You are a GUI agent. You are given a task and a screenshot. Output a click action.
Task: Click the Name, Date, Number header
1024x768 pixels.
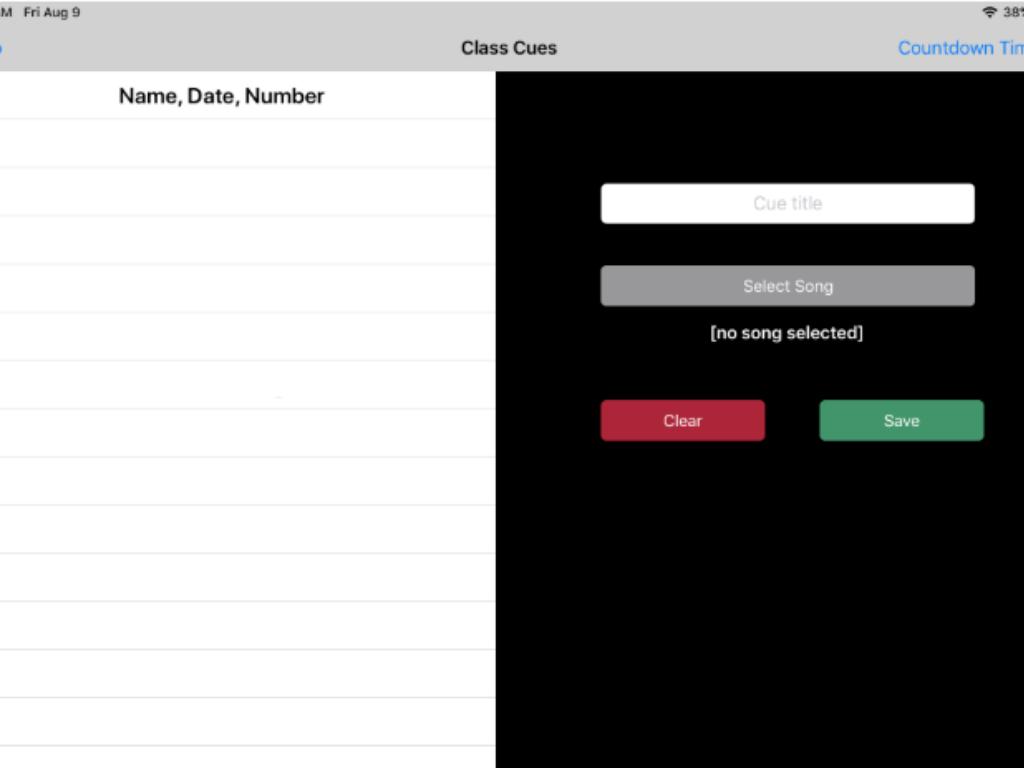(x=221, y=96)
